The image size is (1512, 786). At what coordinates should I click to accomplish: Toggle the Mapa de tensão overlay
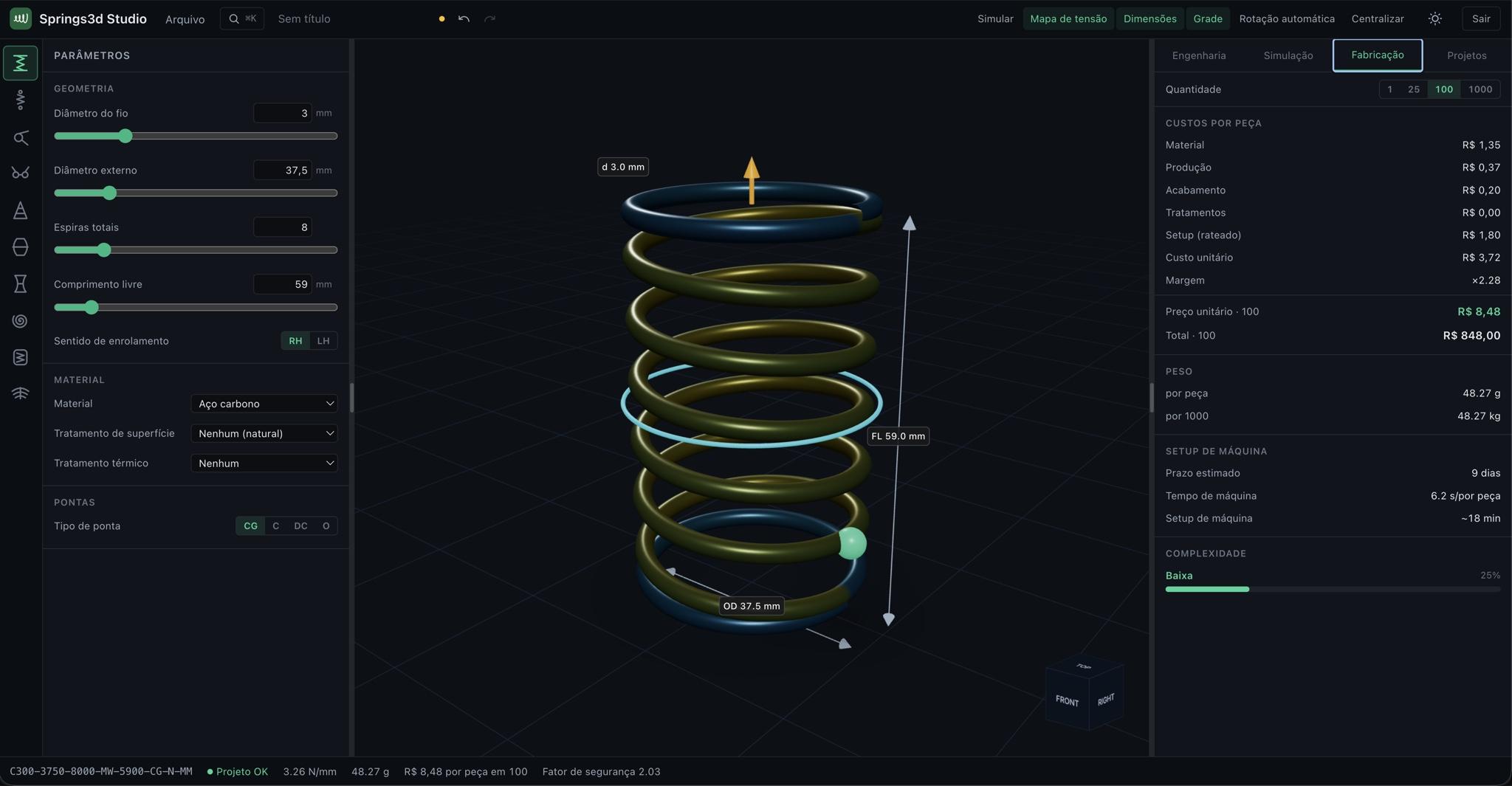pos(1068,18)
